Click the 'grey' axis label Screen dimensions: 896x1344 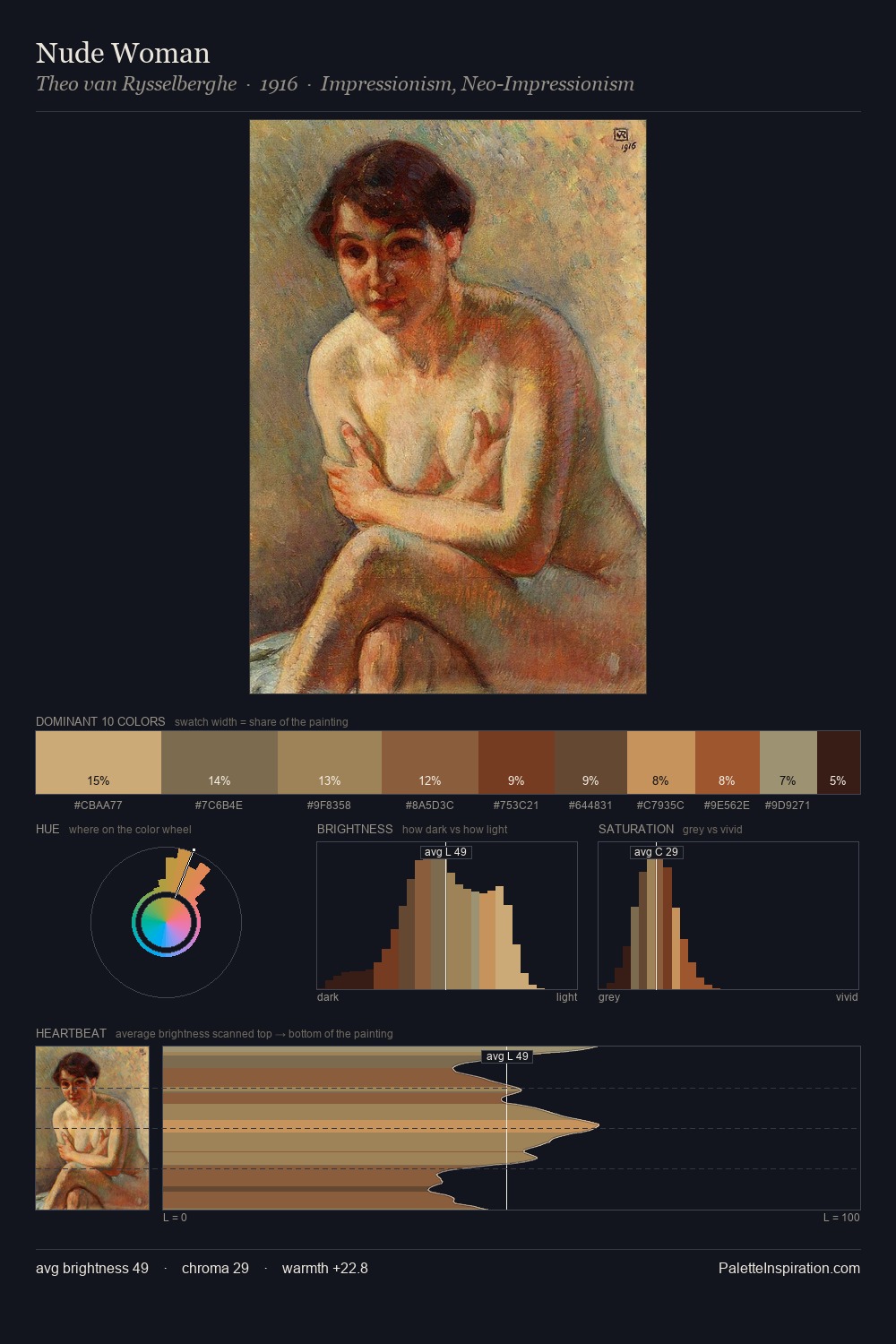(x=609, y=997)
